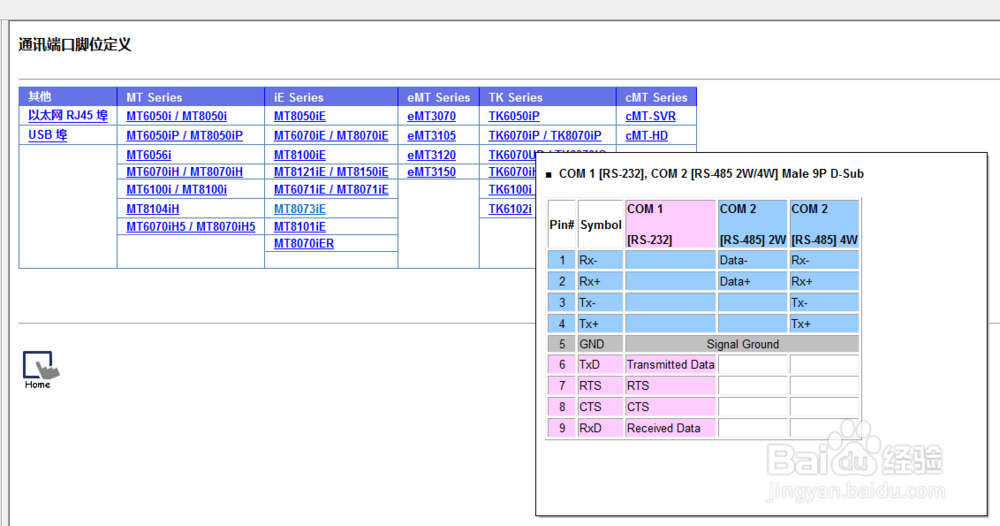This screenshot has width=1000, height=526.
Task: Open TK6070iP / TK8070iP link
Action: click(x=545, y=135)
